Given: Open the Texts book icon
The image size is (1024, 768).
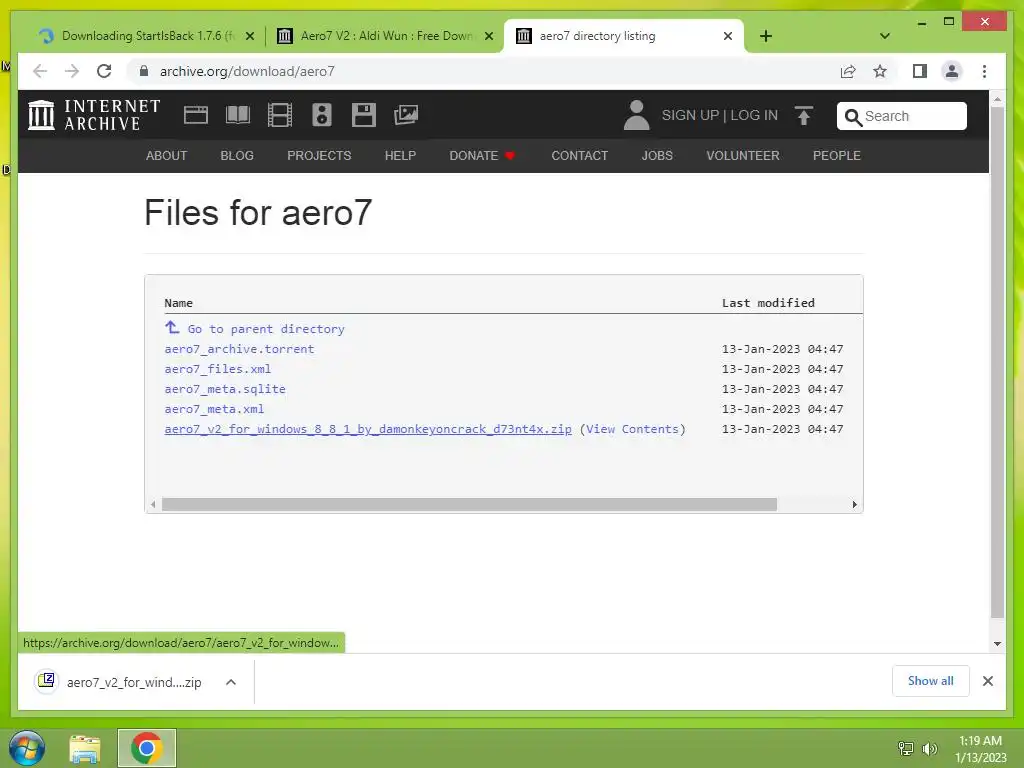Looking at the screenshot, I should point(238,115).
